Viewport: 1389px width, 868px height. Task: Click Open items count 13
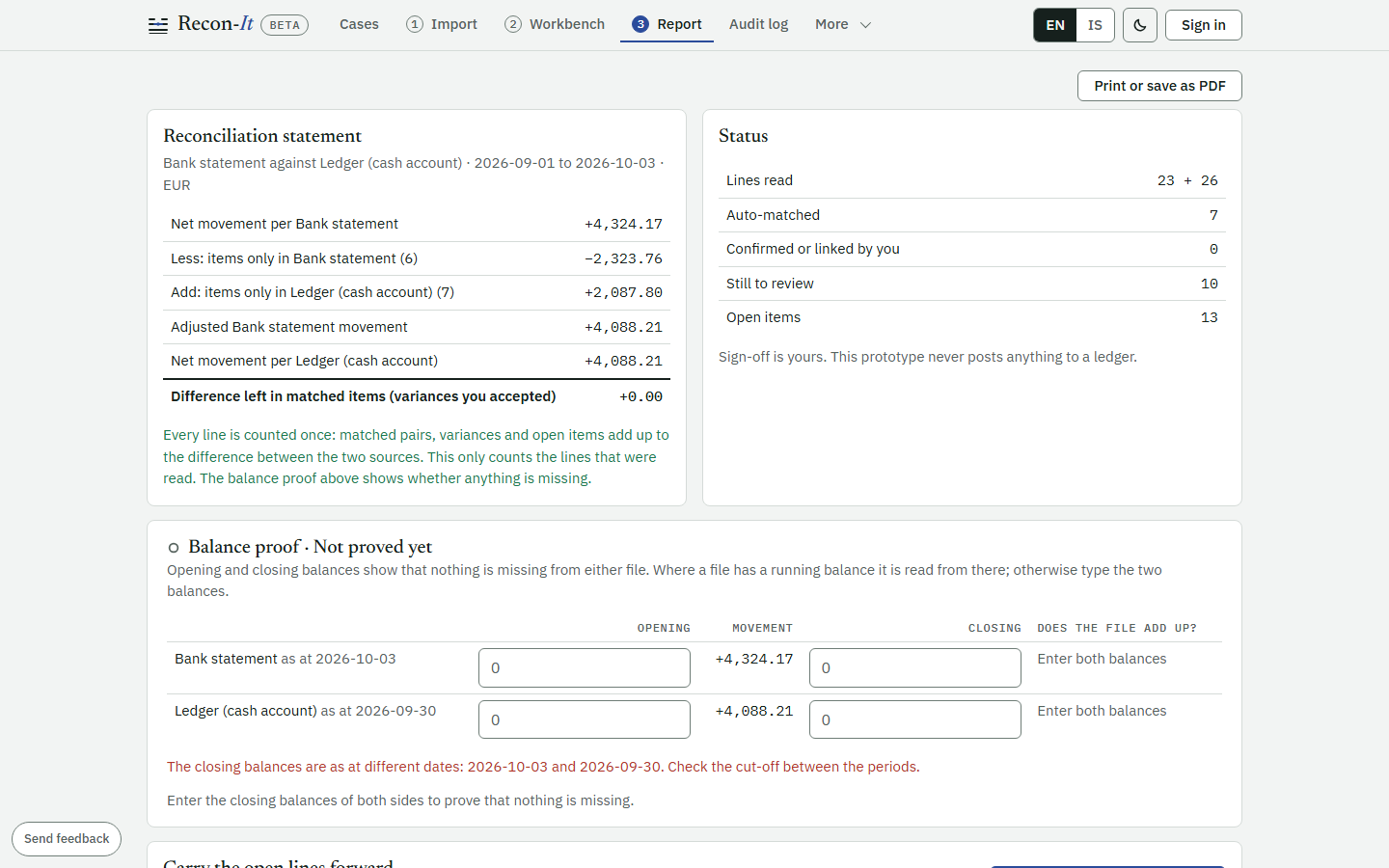point(1210,317)
